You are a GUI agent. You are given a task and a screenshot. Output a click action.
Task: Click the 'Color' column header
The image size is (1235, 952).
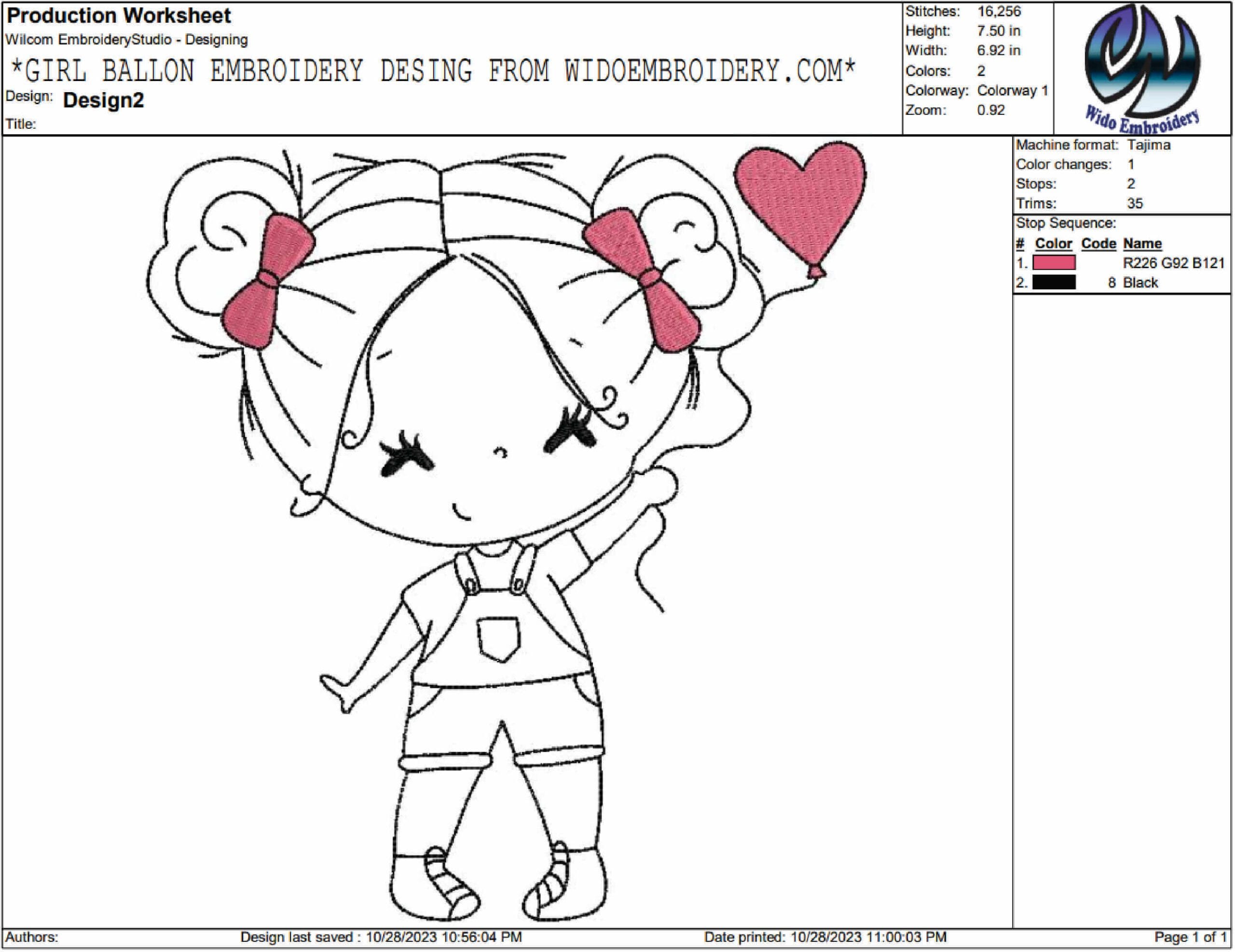pos(1054,244)
